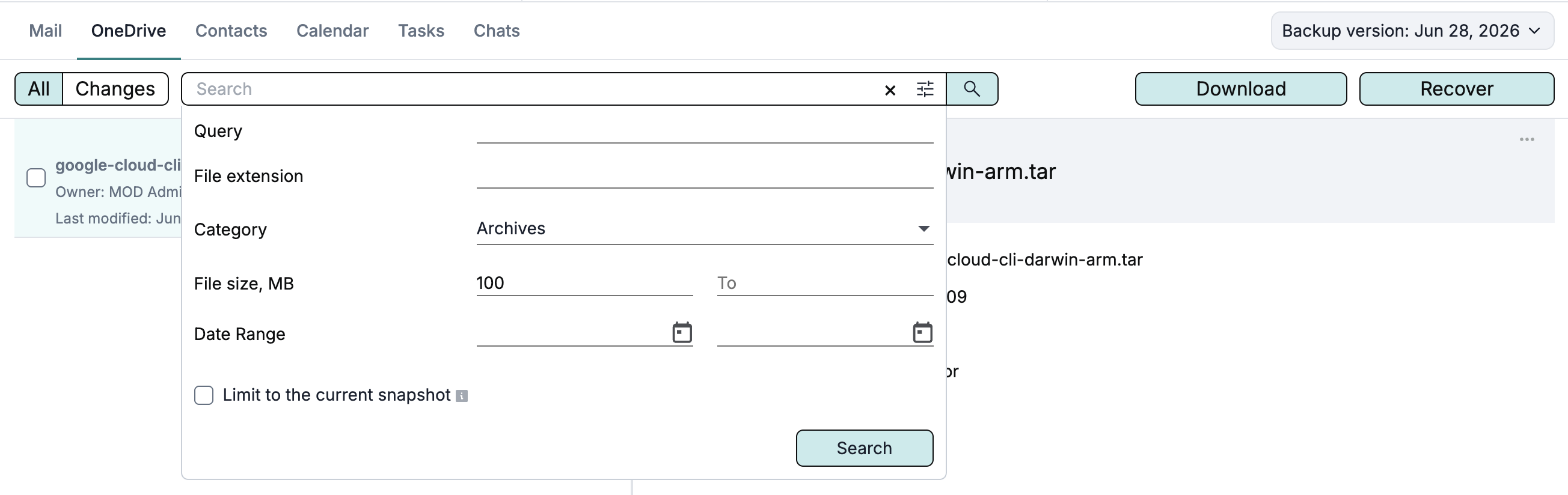Viewport: 1568px width, 495px height.
Task: Open the end date calendar picker
Action: tap(922, 333)
